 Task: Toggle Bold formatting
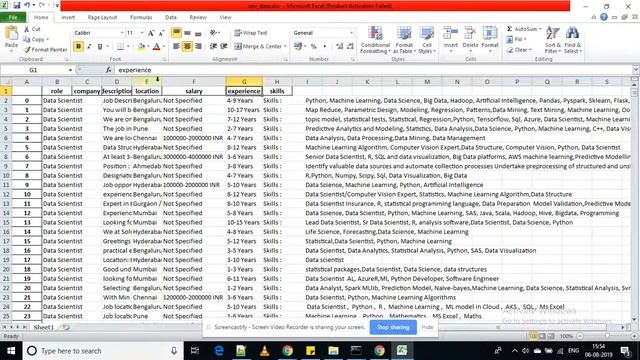click(x=78, y=47)
